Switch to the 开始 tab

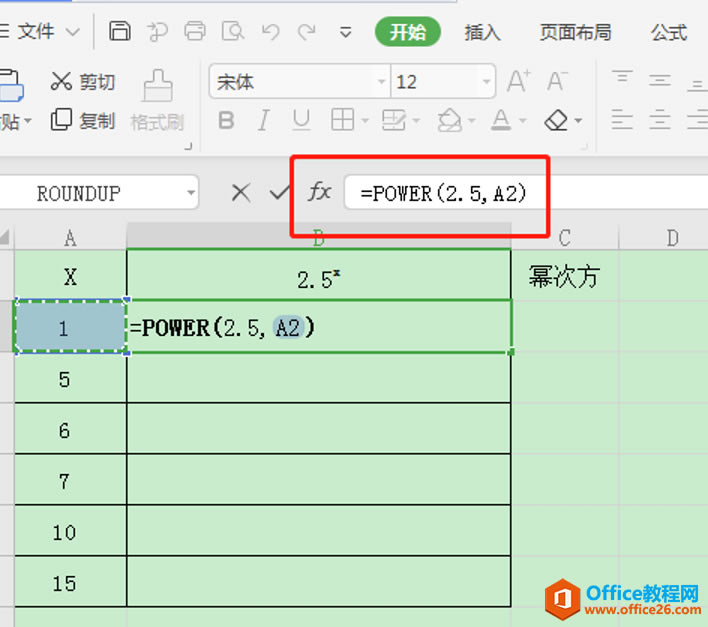[408, 32]
